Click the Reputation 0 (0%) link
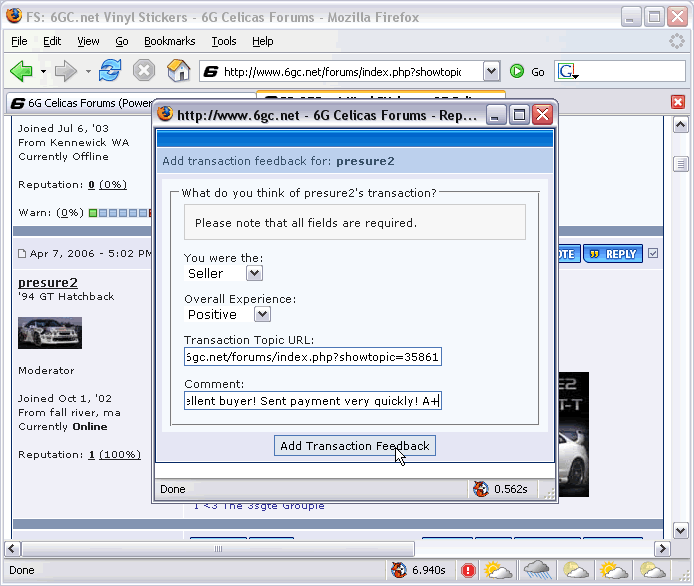This screenshot has width=694, height=586. (x=108, y=185)
